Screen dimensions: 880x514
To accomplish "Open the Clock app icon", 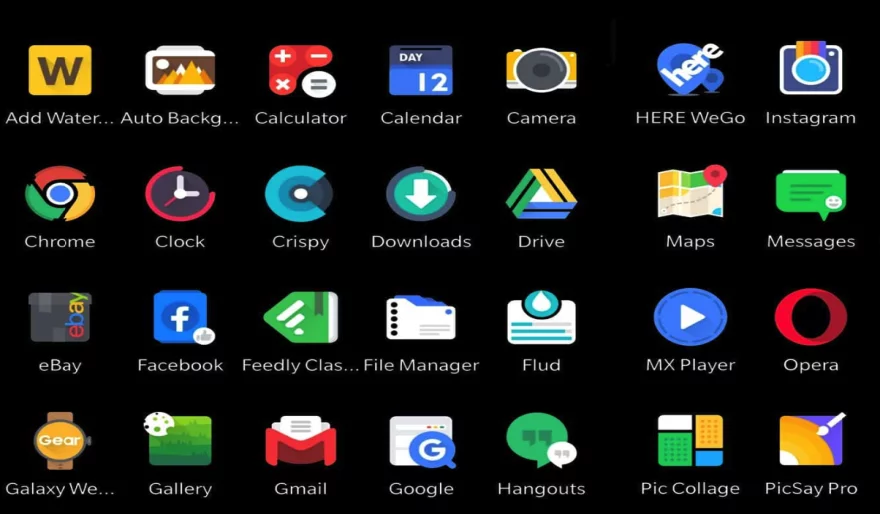I will pyautogui.click(x=180, y=194).
